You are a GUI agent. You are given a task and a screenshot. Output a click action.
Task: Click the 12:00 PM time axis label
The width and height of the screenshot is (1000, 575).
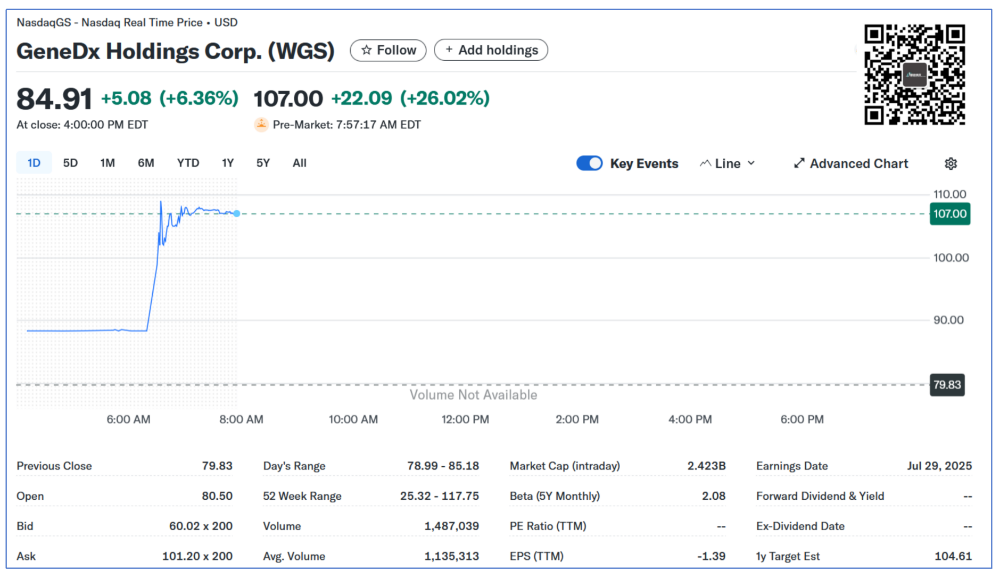(x=465, y=419)
